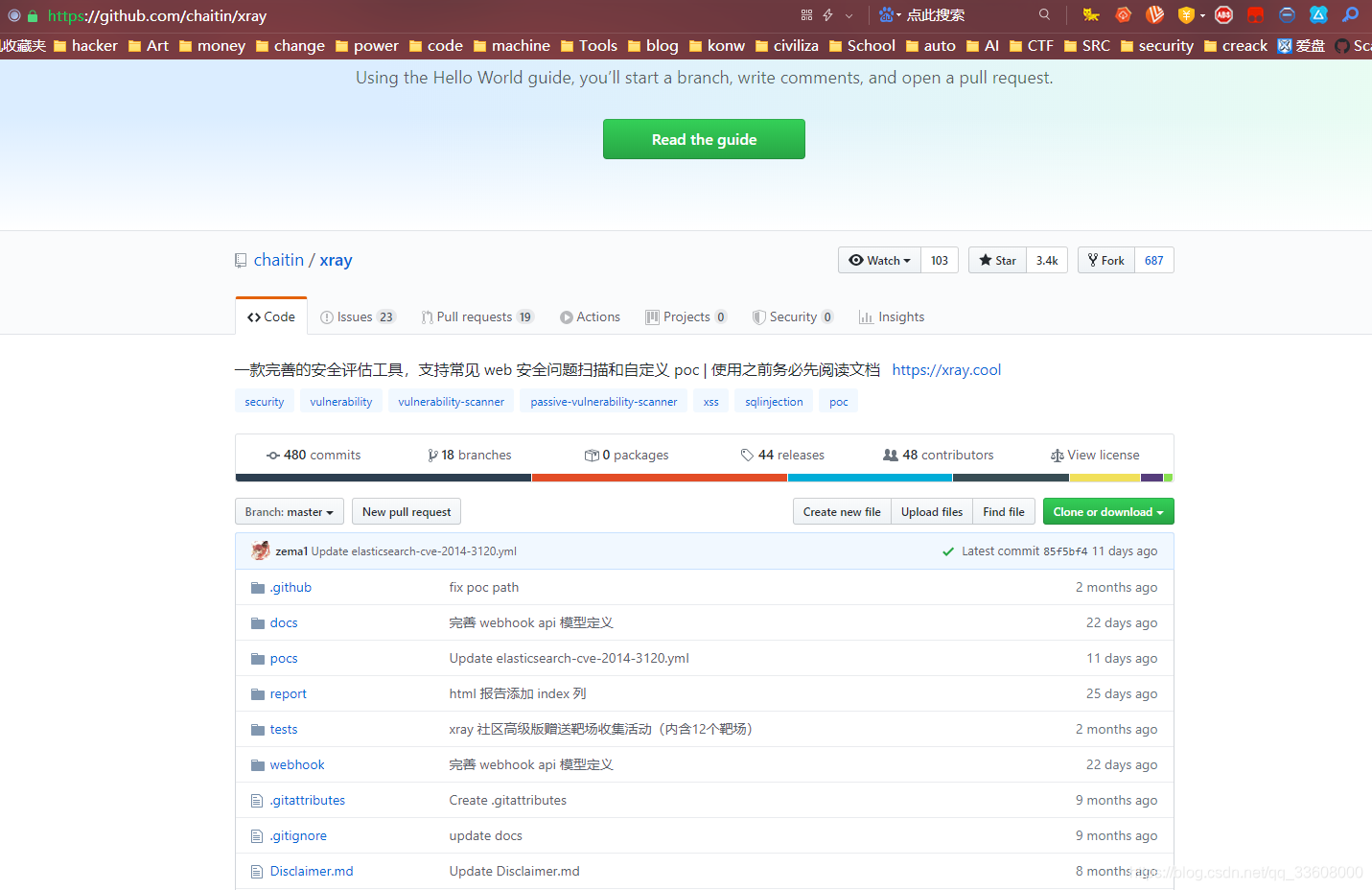The width and height of the screenshot is (1372, 890).
Task: Open the .gitattributes file
Action: pyautogui.click(x=308, y=800)
